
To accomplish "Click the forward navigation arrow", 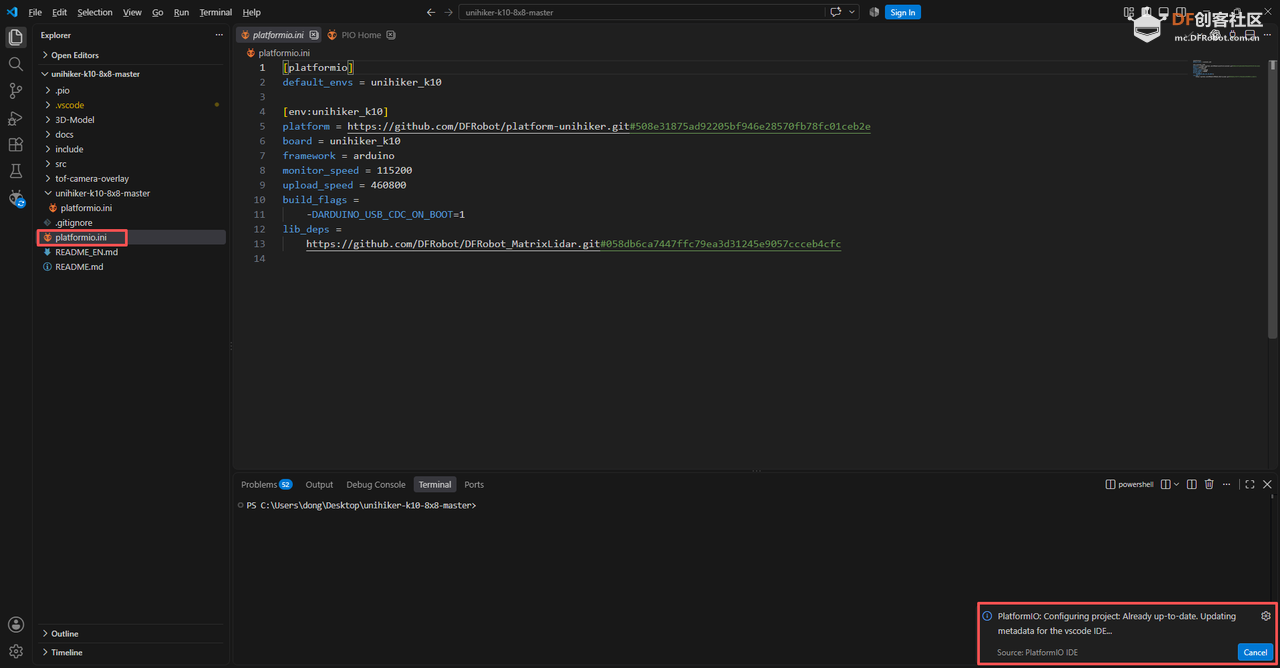I will 448,12.
